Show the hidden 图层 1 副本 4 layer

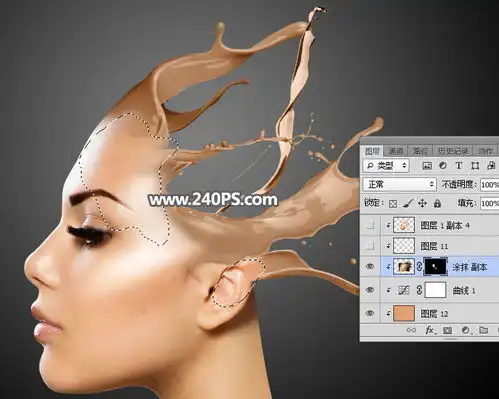point(370,226)
